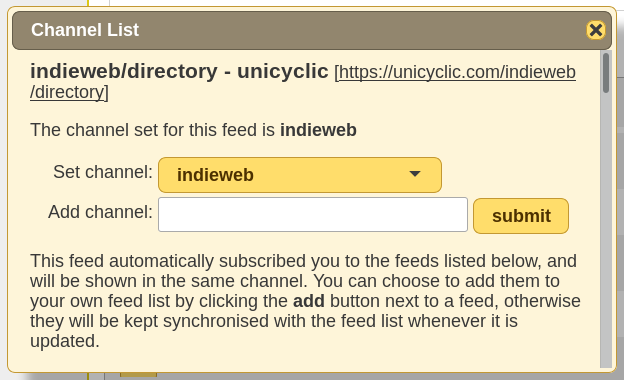
Task: Click the "/directory]" wrapped part of the link
Action: [69, 92]
